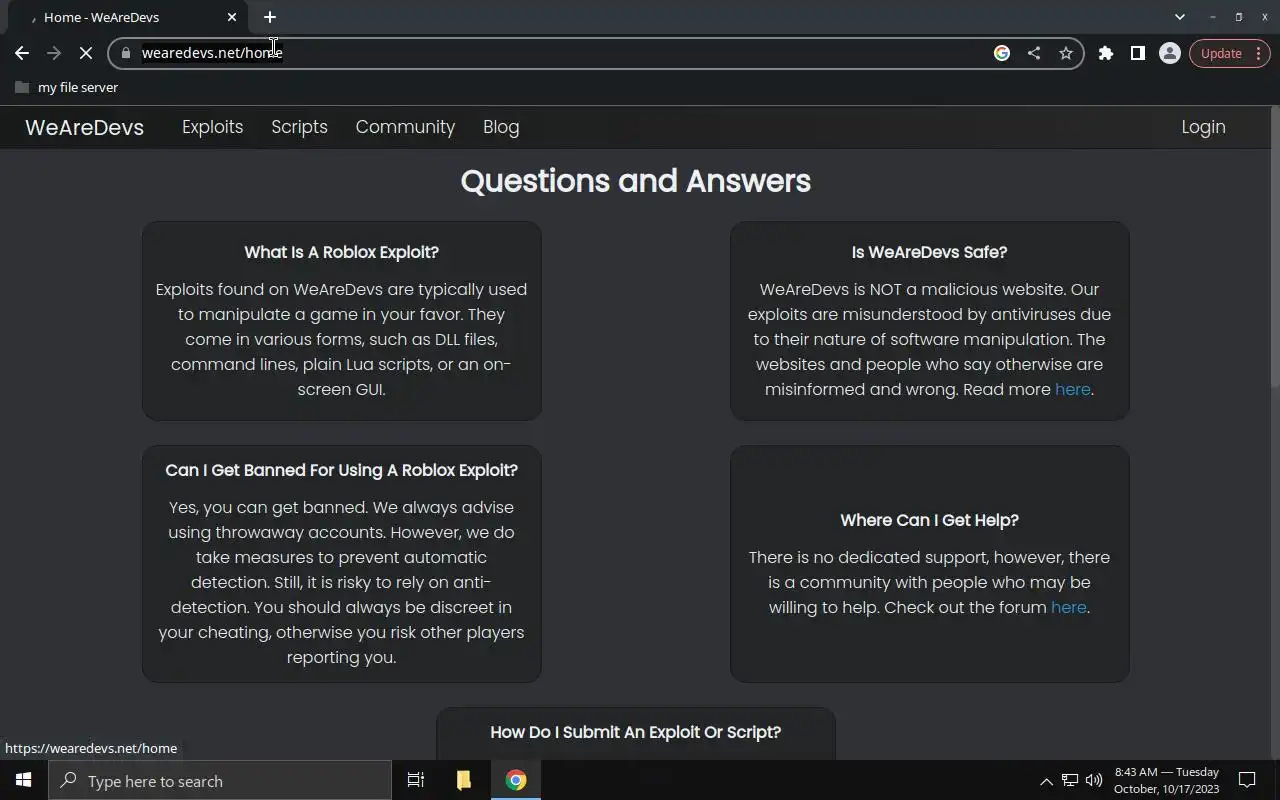Open the Extensions puzzle icon
This screenshot has width=1280, height=800.
(1105, 53)
